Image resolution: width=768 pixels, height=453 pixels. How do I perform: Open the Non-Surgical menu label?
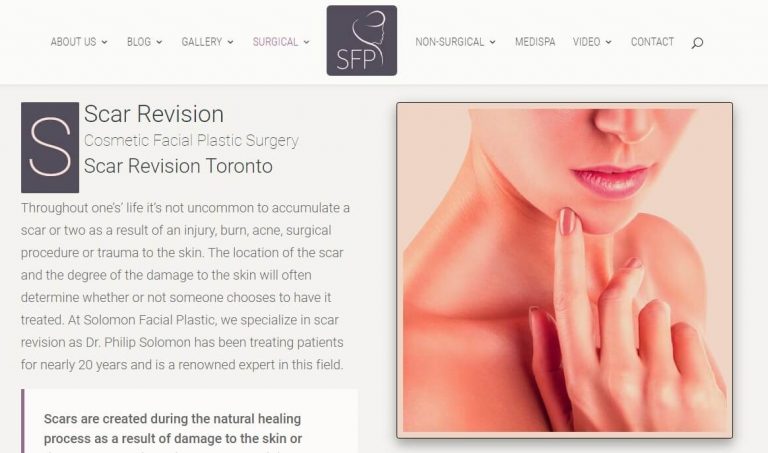pos(449,42)
